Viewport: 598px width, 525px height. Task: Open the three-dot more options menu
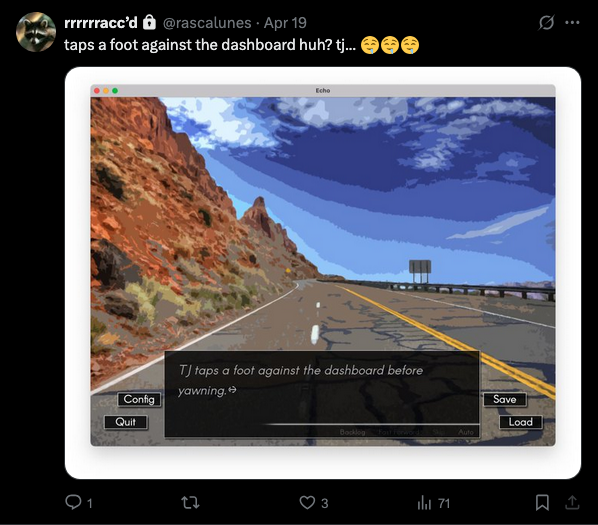click(572, 23)
